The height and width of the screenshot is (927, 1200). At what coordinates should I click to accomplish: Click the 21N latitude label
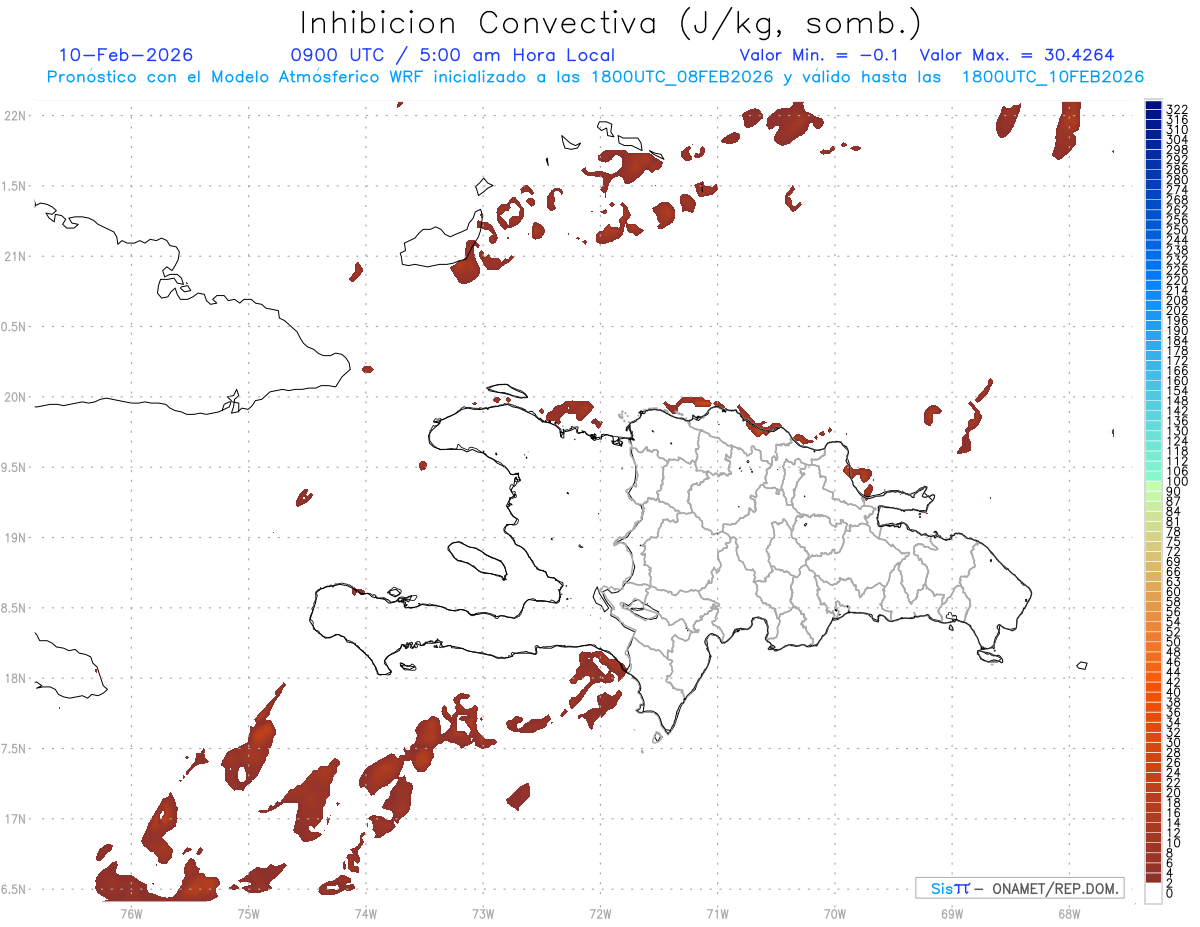tap(15, 257)
